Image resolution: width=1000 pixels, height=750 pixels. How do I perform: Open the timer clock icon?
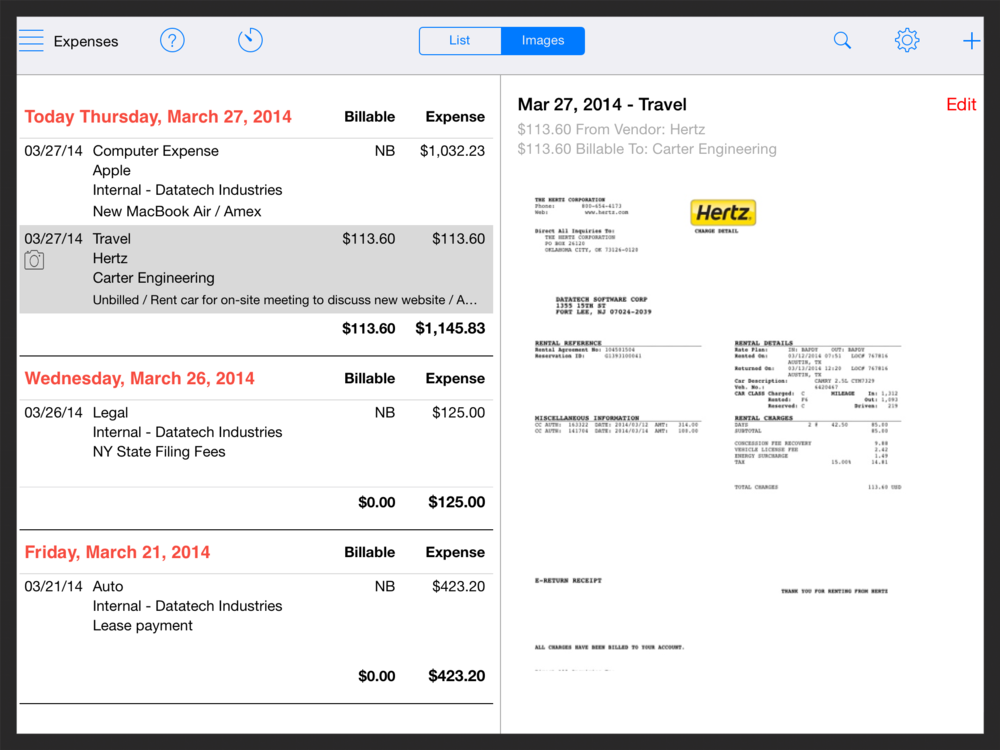(250, 40)
